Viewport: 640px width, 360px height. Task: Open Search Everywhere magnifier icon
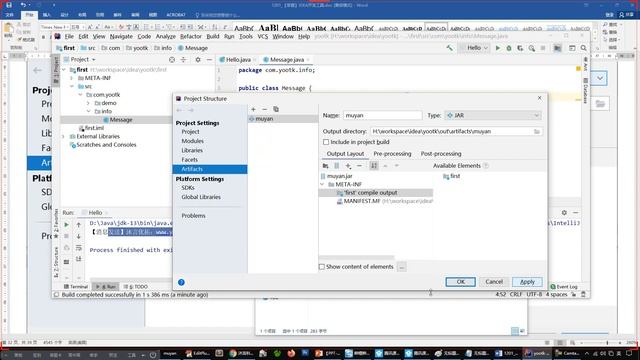tap(584, 48)
